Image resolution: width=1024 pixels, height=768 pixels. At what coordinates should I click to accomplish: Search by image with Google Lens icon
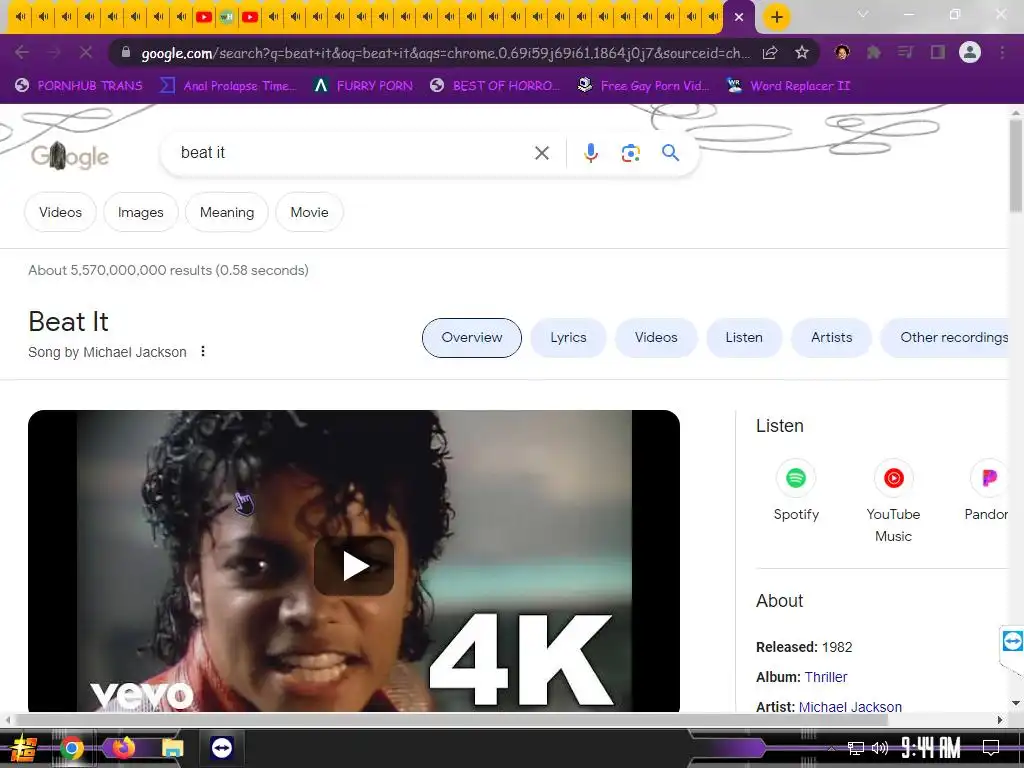[630, 153]
